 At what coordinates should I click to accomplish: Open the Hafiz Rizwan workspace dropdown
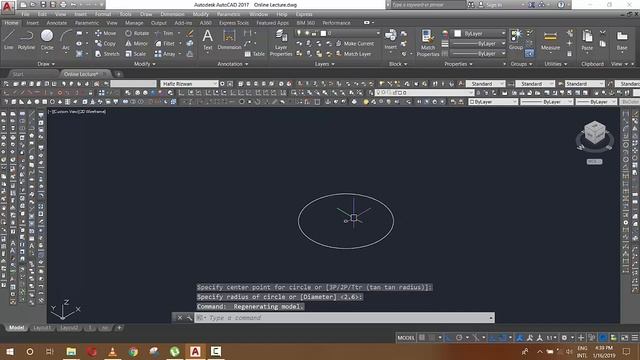point(189,84)
